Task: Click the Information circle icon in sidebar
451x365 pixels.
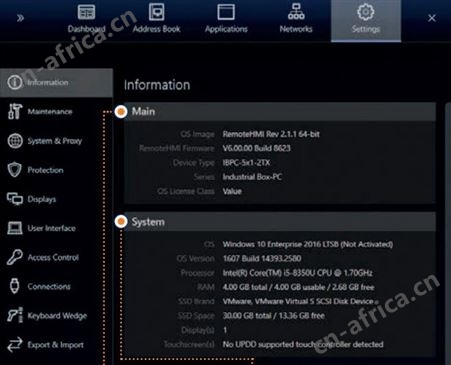Action: (x=15, y=82)
